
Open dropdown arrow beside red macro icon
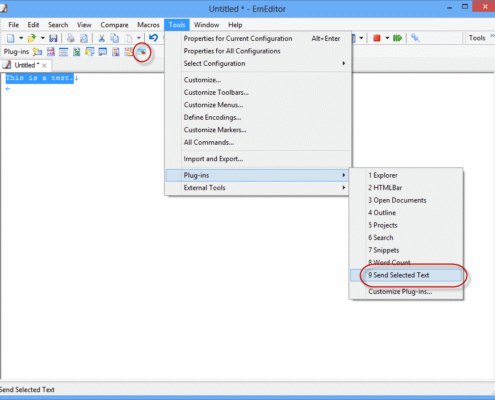click(x=387, y=38)
